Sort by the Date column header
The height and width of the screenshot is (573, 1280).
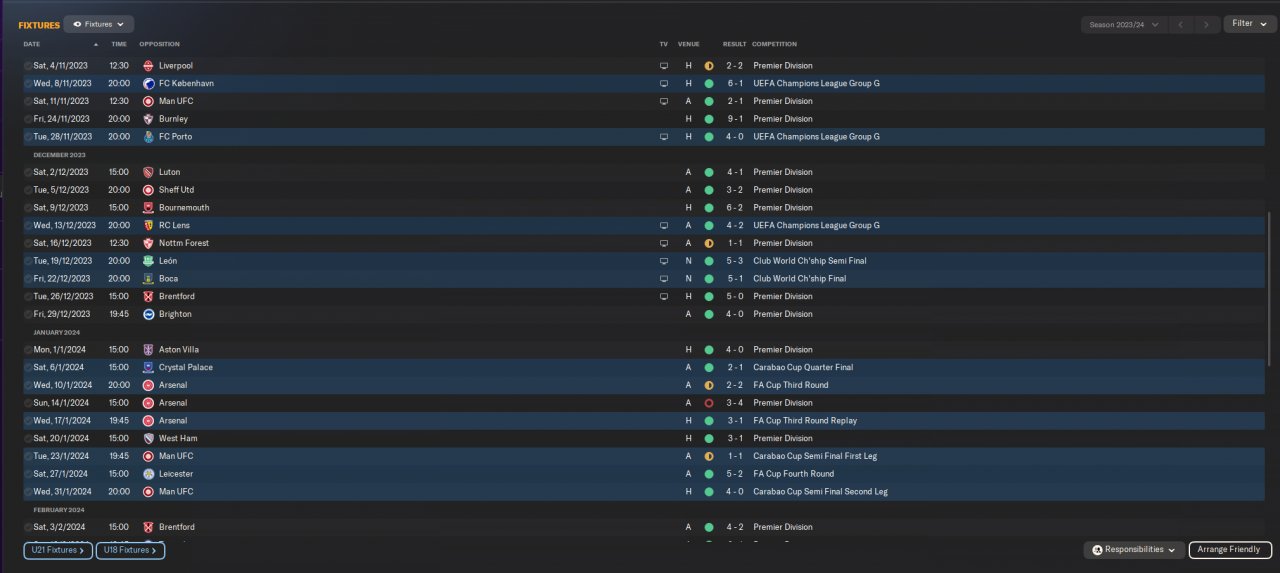click(32, 44)
